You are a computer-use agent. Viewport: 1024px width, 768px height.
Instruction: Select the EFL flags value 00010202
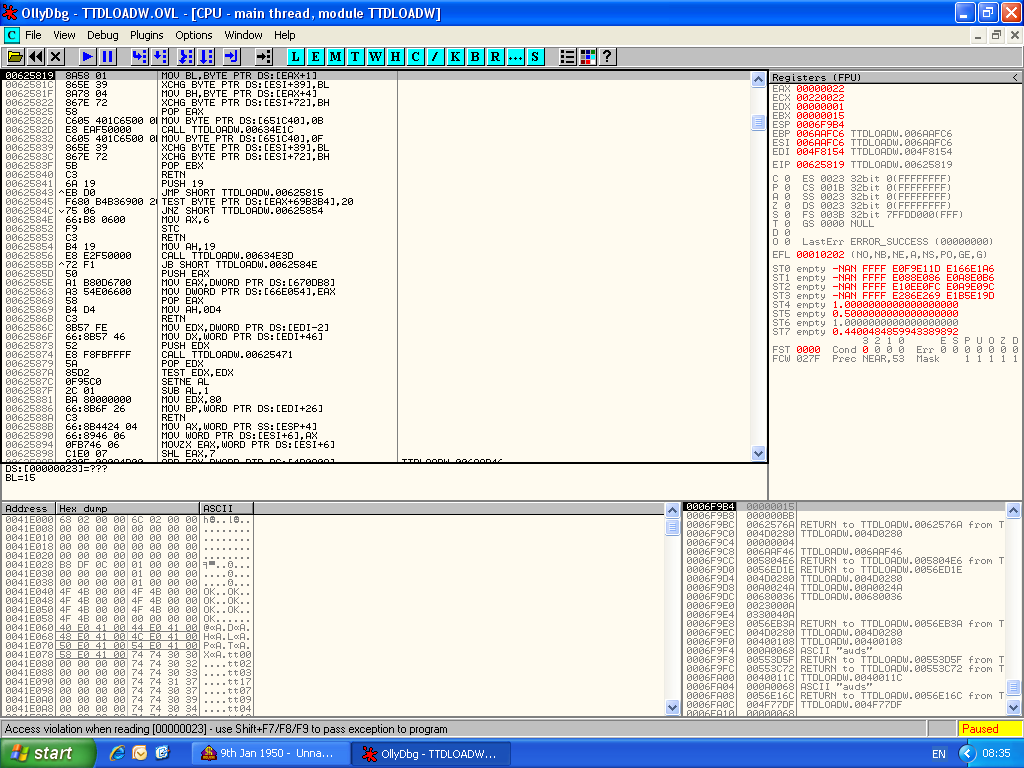click(x=820, y=255)
